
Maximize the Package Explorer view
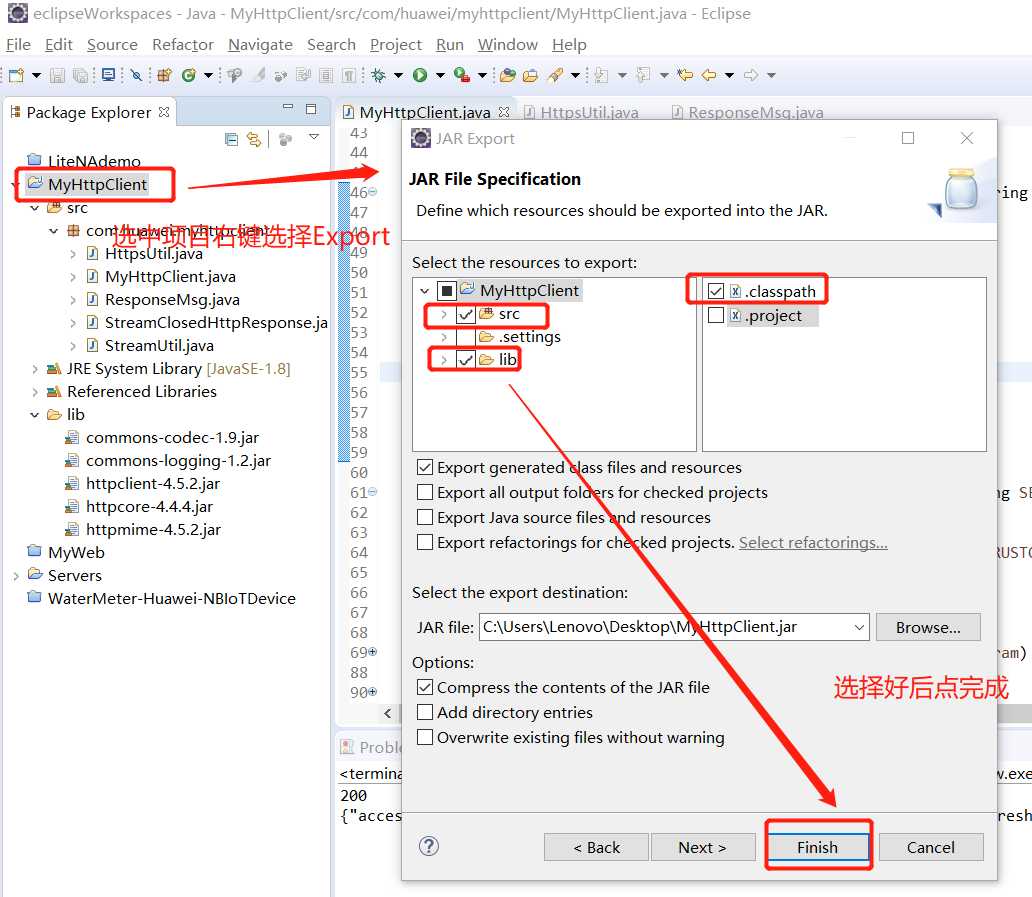coord(311,109)
